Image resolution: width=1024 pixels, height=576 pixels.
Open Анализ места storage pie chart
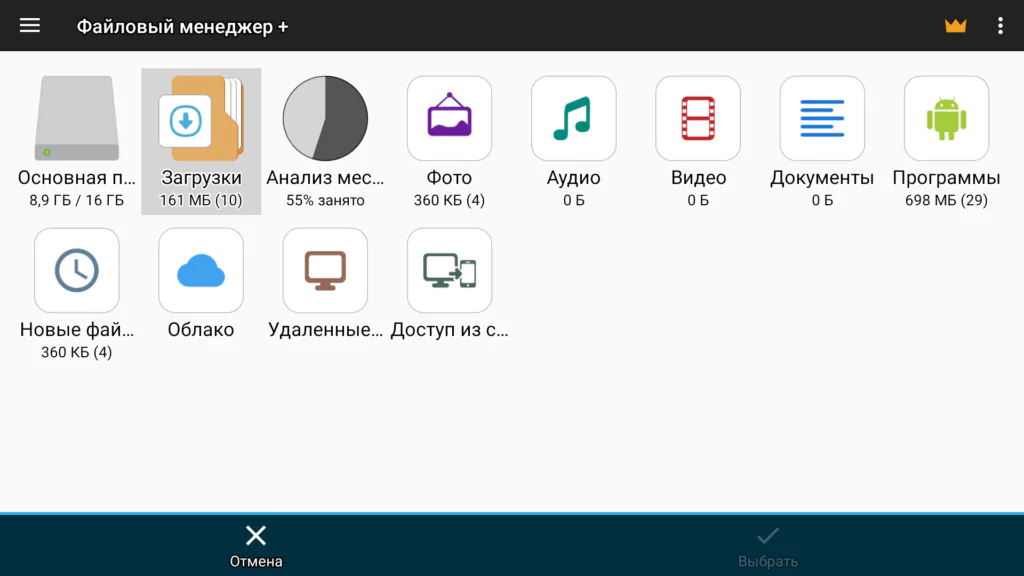tap(325, 118)
